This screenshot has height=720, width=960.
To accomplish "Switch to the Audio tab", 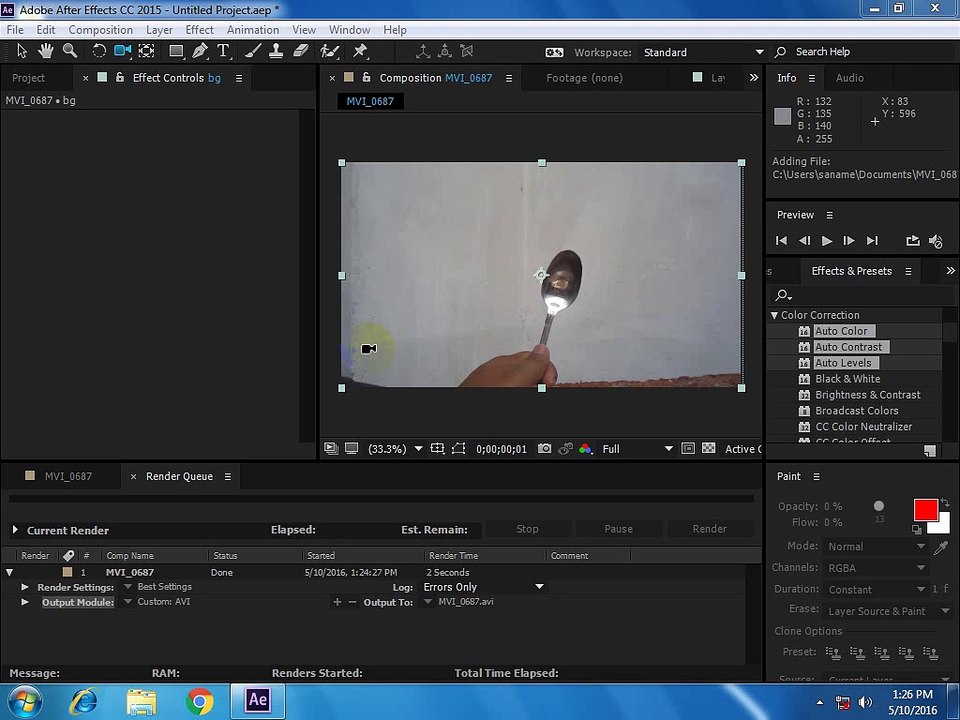I will (x=849, y=78).
